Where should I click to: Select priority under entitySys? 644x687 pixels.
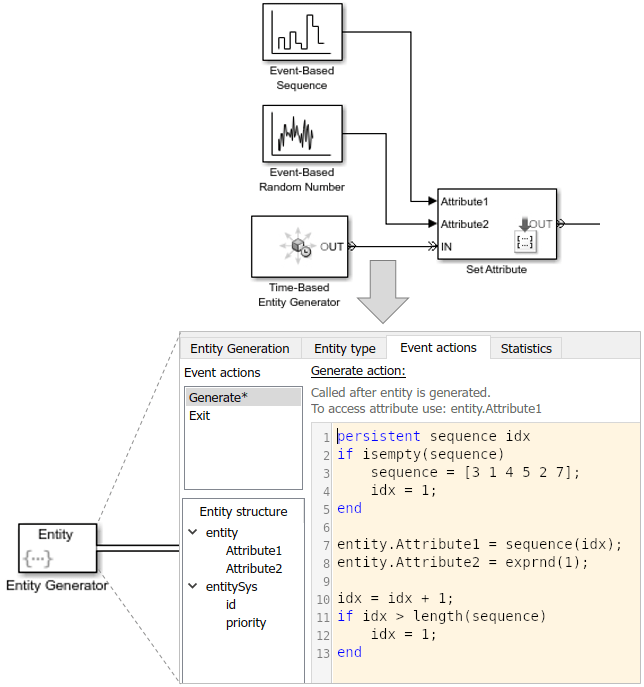click(x=246, y=623)
